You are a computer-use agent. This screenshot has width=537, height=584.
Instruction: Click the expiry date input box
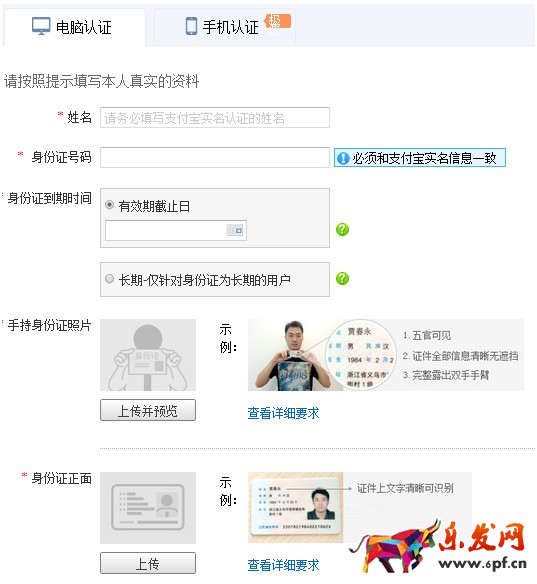point(176,230)
